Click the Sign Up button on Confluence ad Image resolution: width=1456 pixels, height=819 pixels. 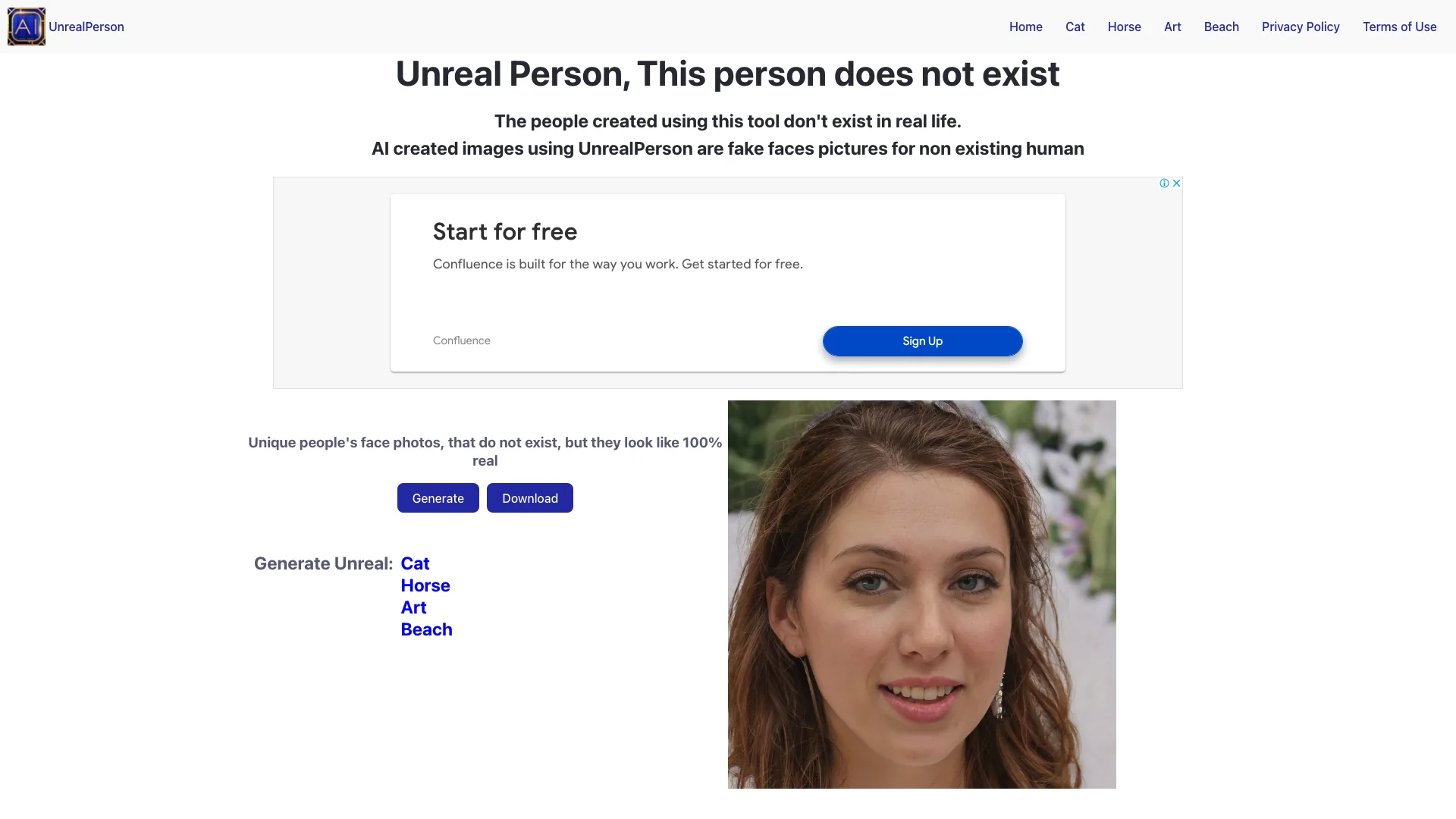coord(922,341)
